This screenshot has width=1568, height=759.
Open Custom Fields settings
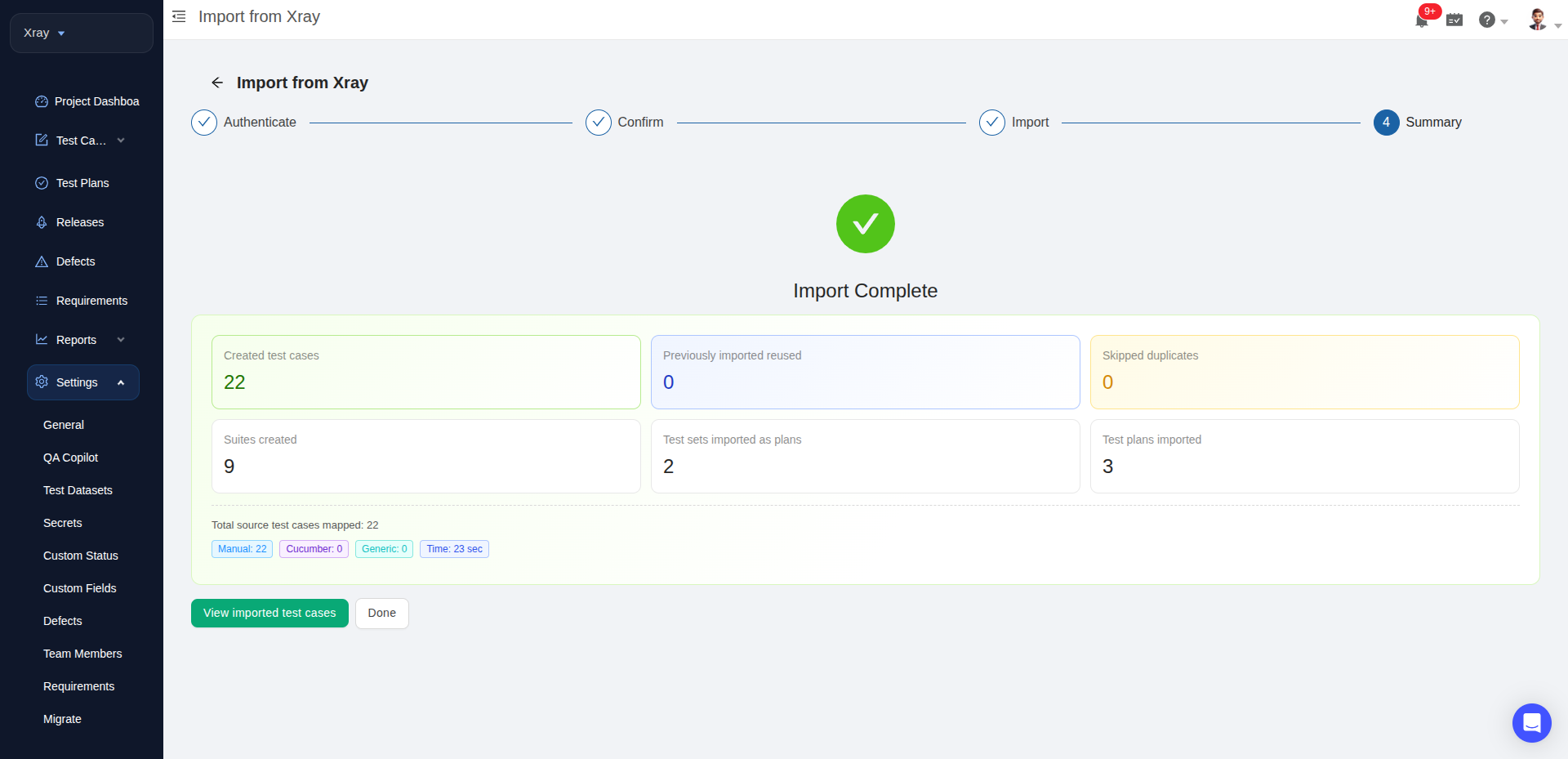[x=79, y=588]
